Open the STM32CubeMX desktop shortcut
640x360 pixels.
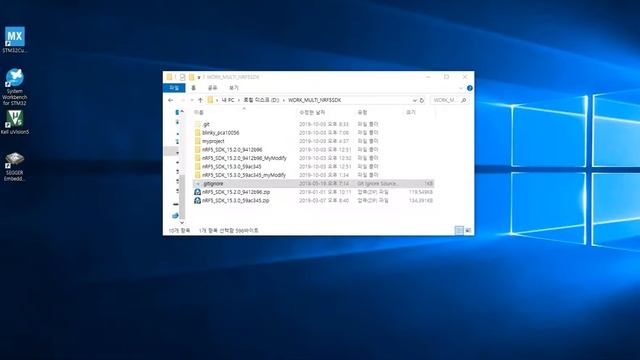coord(15,40)
